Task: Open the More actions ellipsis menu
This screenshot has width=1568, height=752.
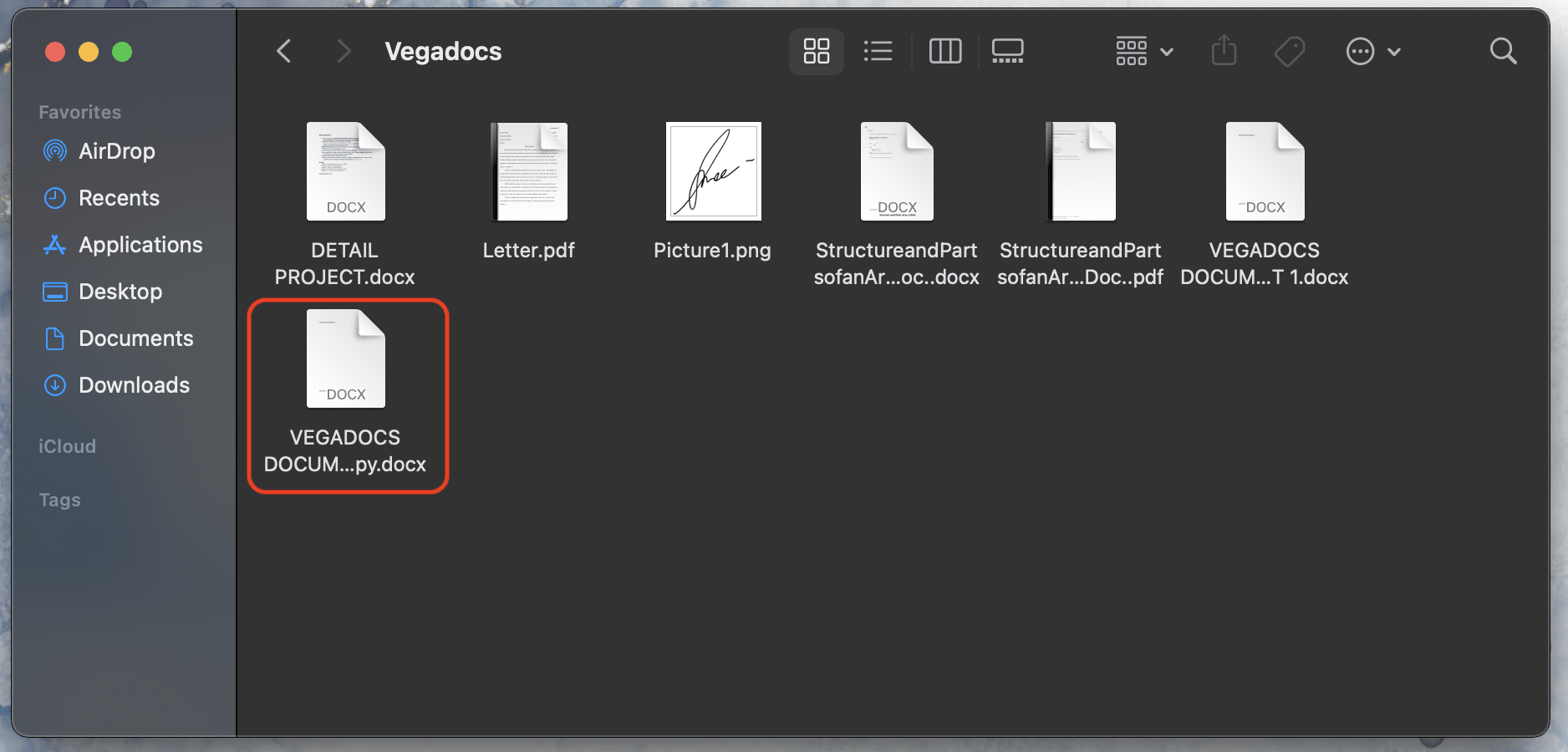Action: [1372, 52]
